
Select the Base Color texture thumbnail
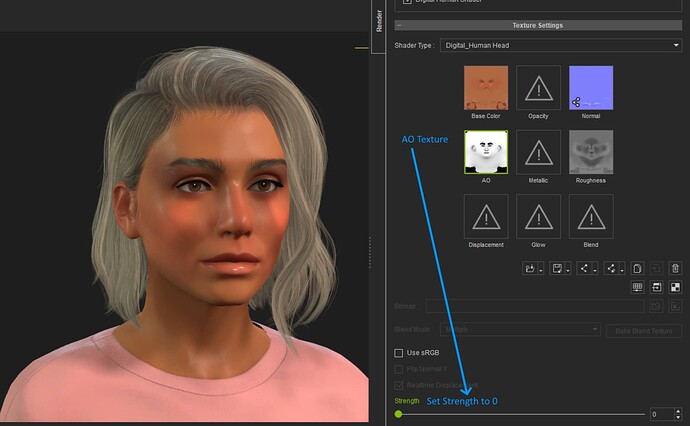(x=486, y=88)
